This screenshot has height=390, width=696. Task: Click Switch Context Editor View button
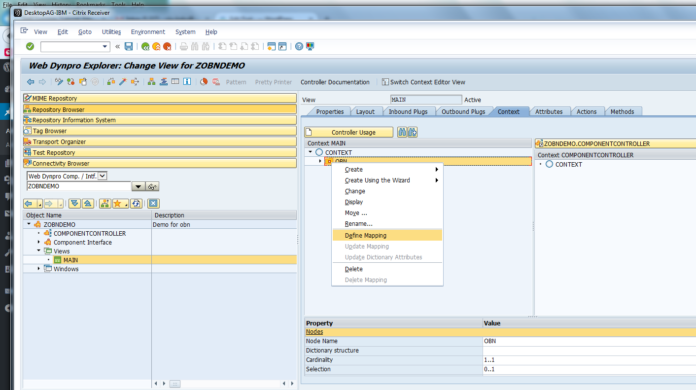pos(423,82)
